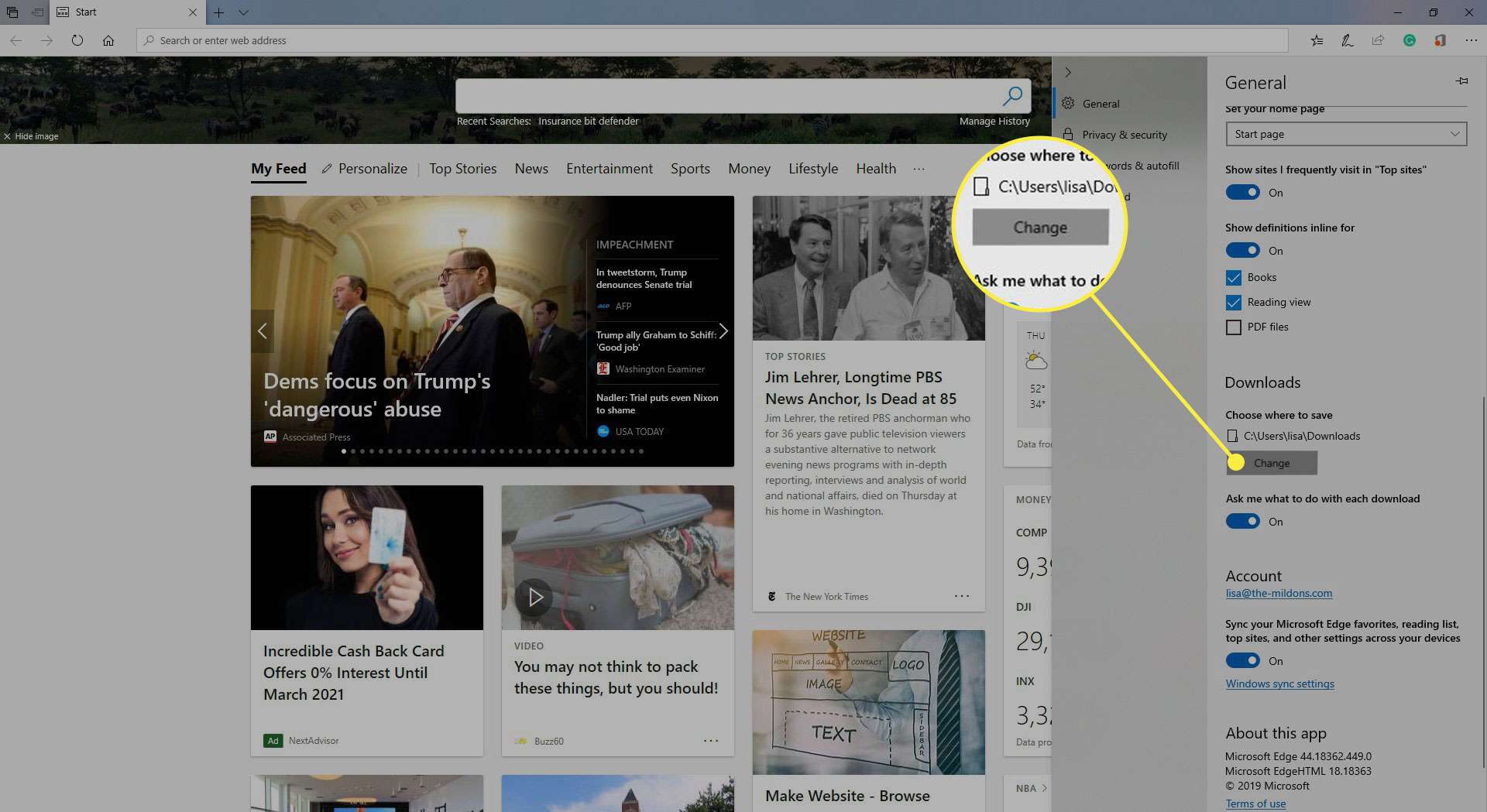Open the Entertainment tab
Image resolution: width=1487 pixels, height=812 pixels.
click(x=610, y=169)
